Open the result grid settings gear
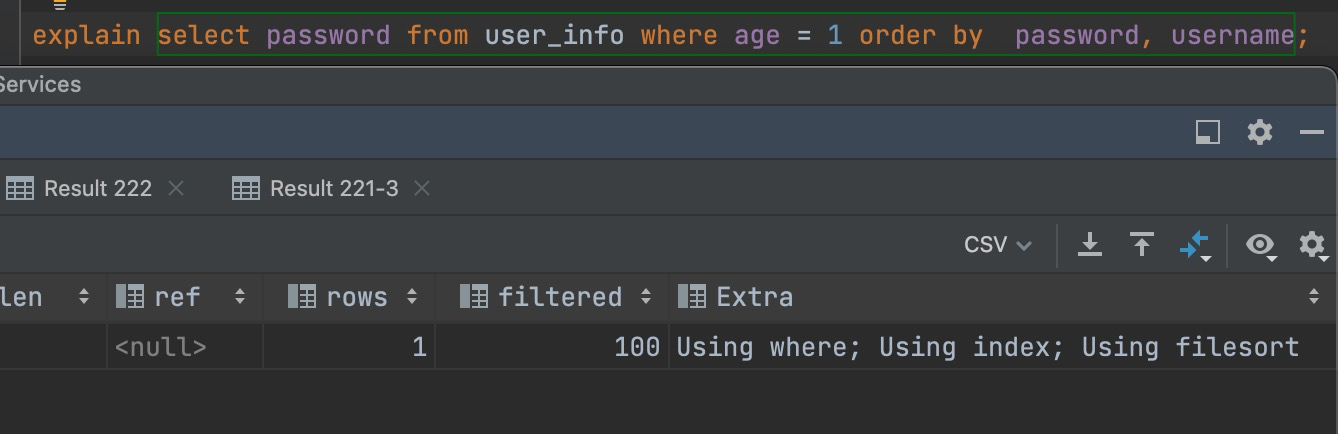Image resolution: width=1338 pixels, height=434 pixels. (x=1311, y=245)
